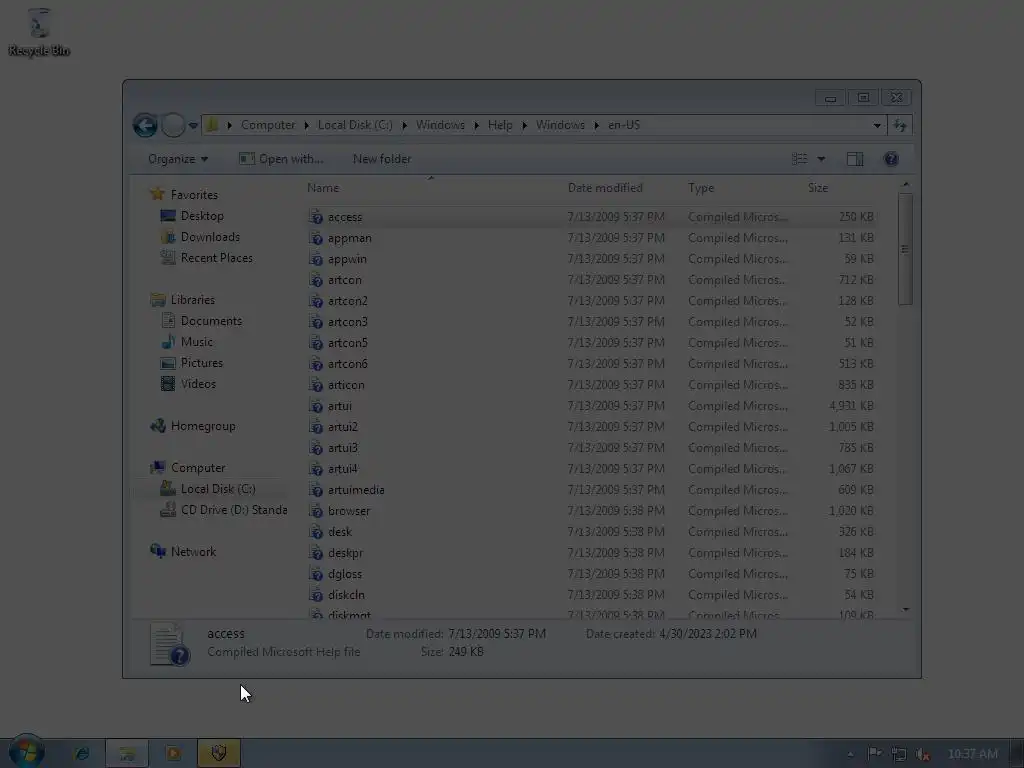Click the scroll down arrow of file list
1024x768 pixels.
coord(905,609)
